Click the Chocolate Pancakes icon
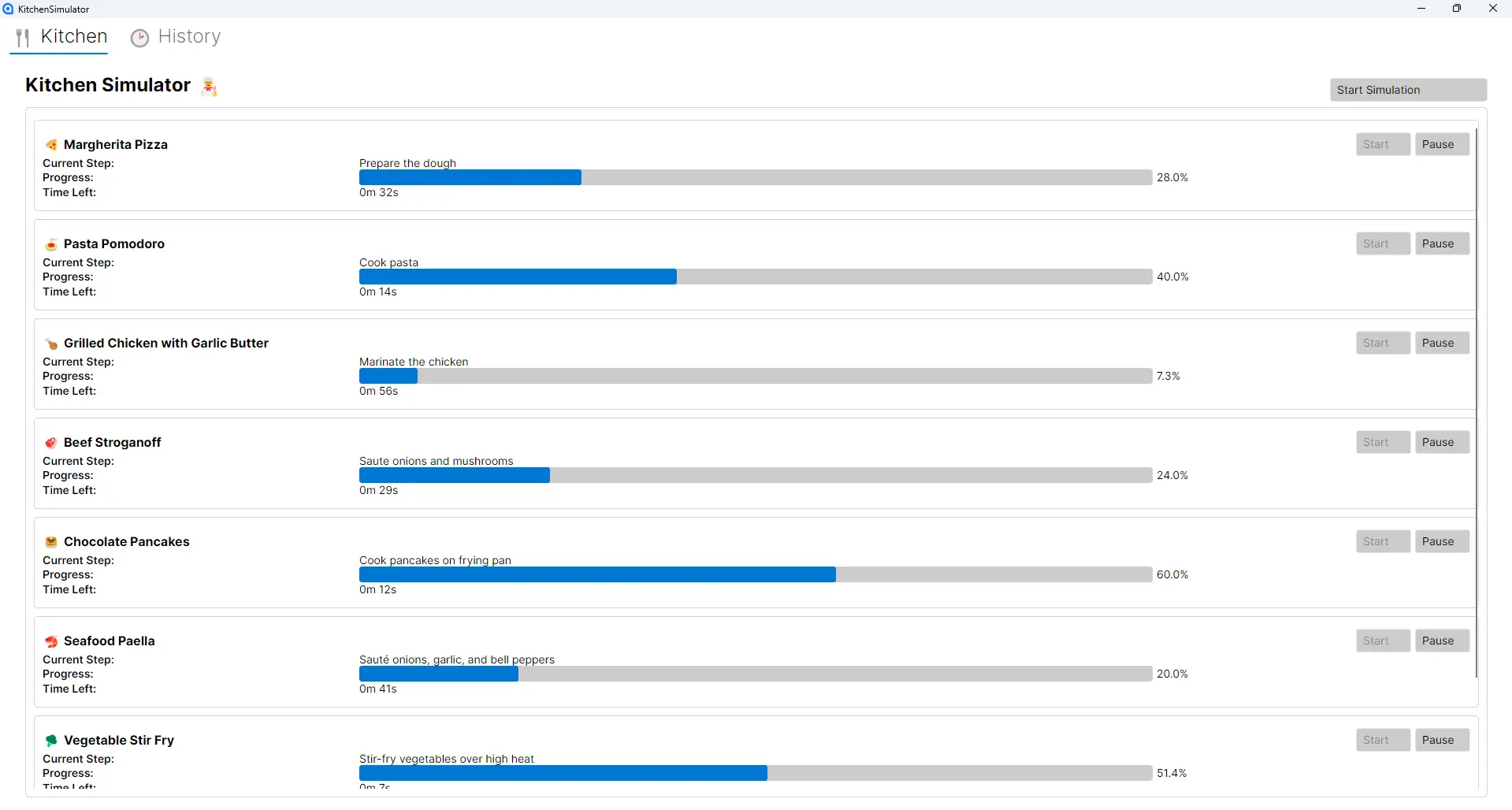The height and width of the screenshot is (810, 1512). point(51,542)
